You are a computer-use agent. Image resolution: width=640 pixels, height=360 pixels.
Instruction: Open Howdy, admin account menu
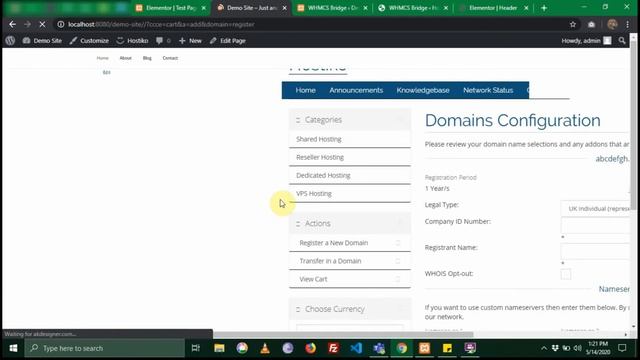[586, 40]
